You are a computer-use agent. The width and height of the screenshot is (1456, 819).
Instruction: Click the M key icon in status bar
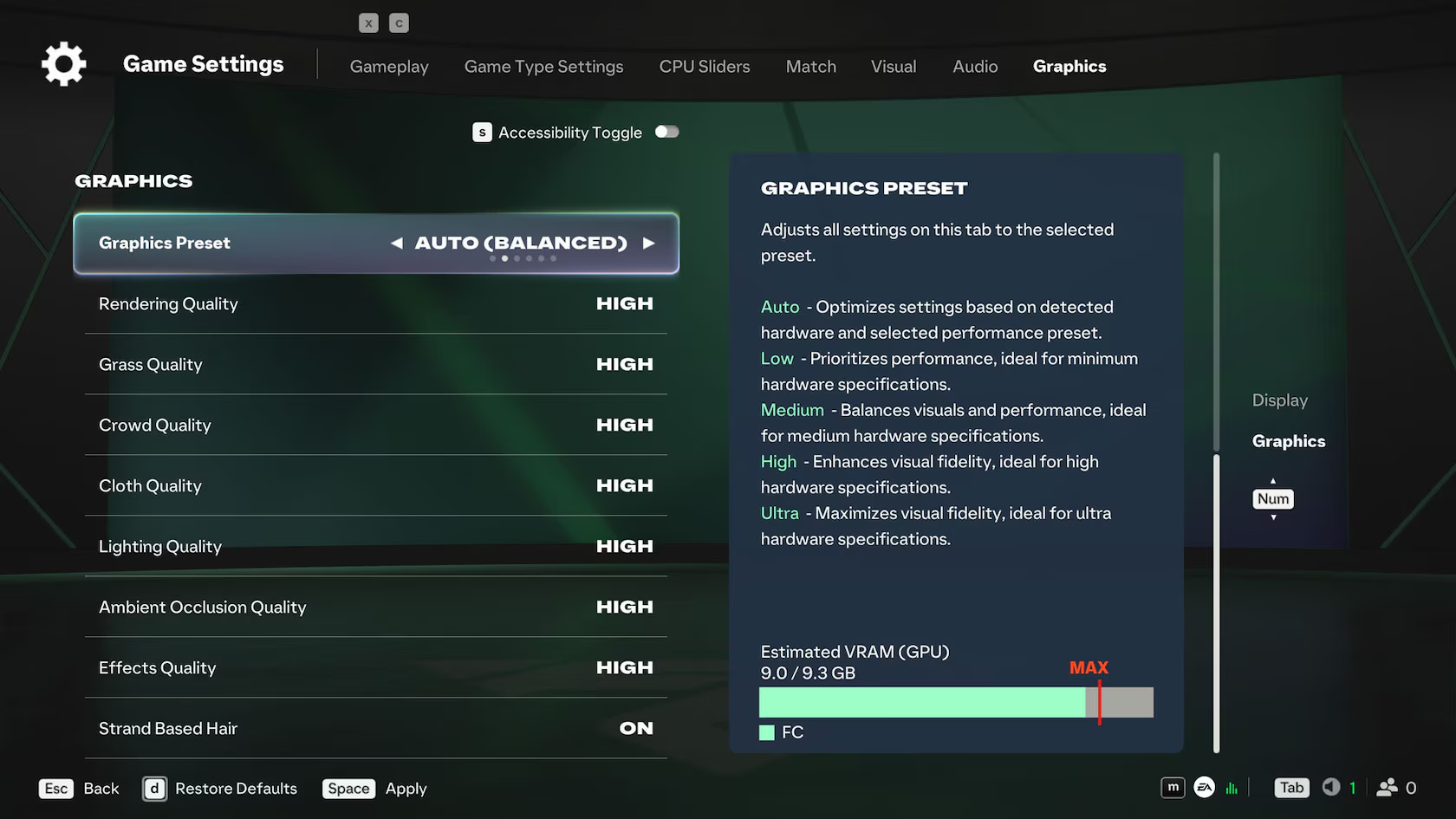click(x=1173, y=787)
